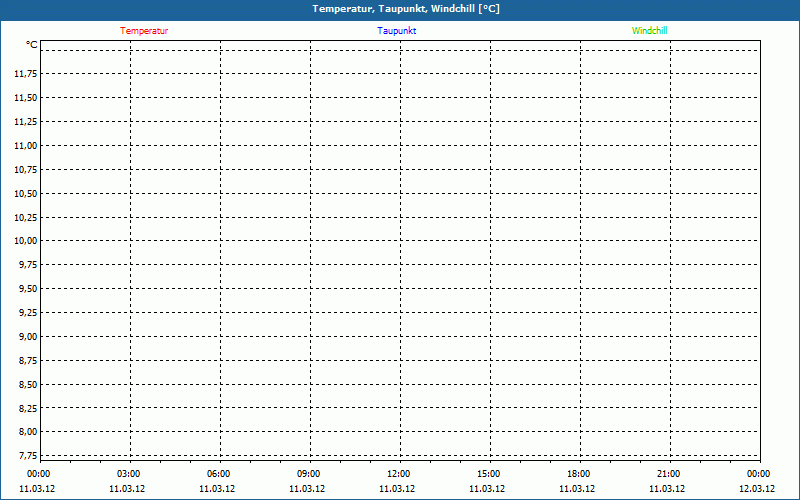Select the 9,75 y-axis value
Viewport: 800px width, 500px height.
(28, 265)
